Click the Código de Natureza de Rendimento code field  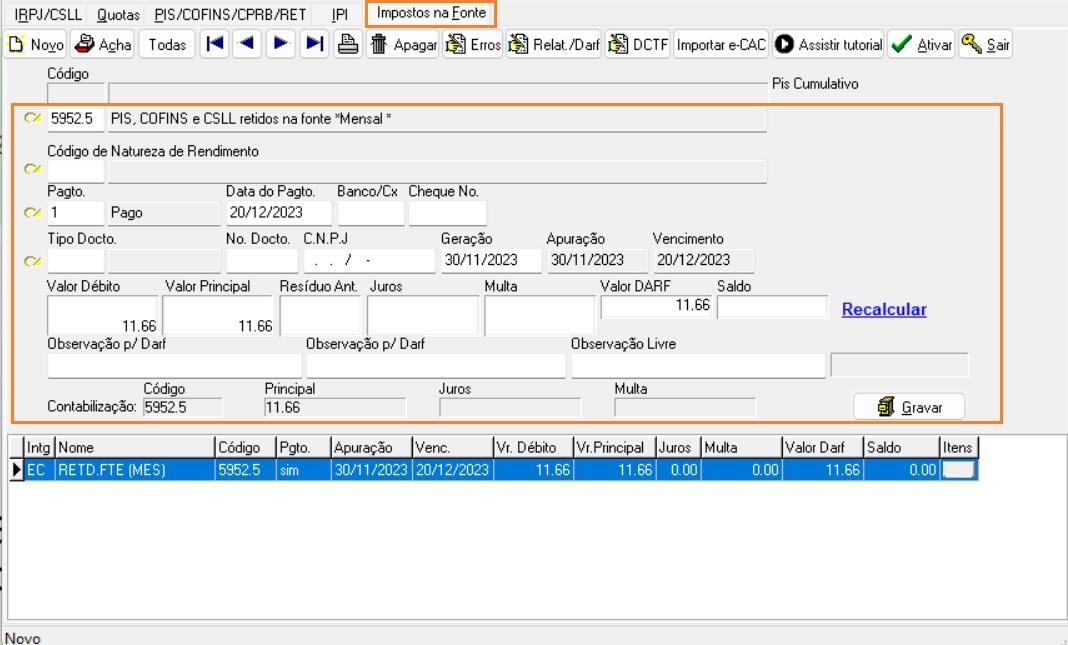pos(76,170)
